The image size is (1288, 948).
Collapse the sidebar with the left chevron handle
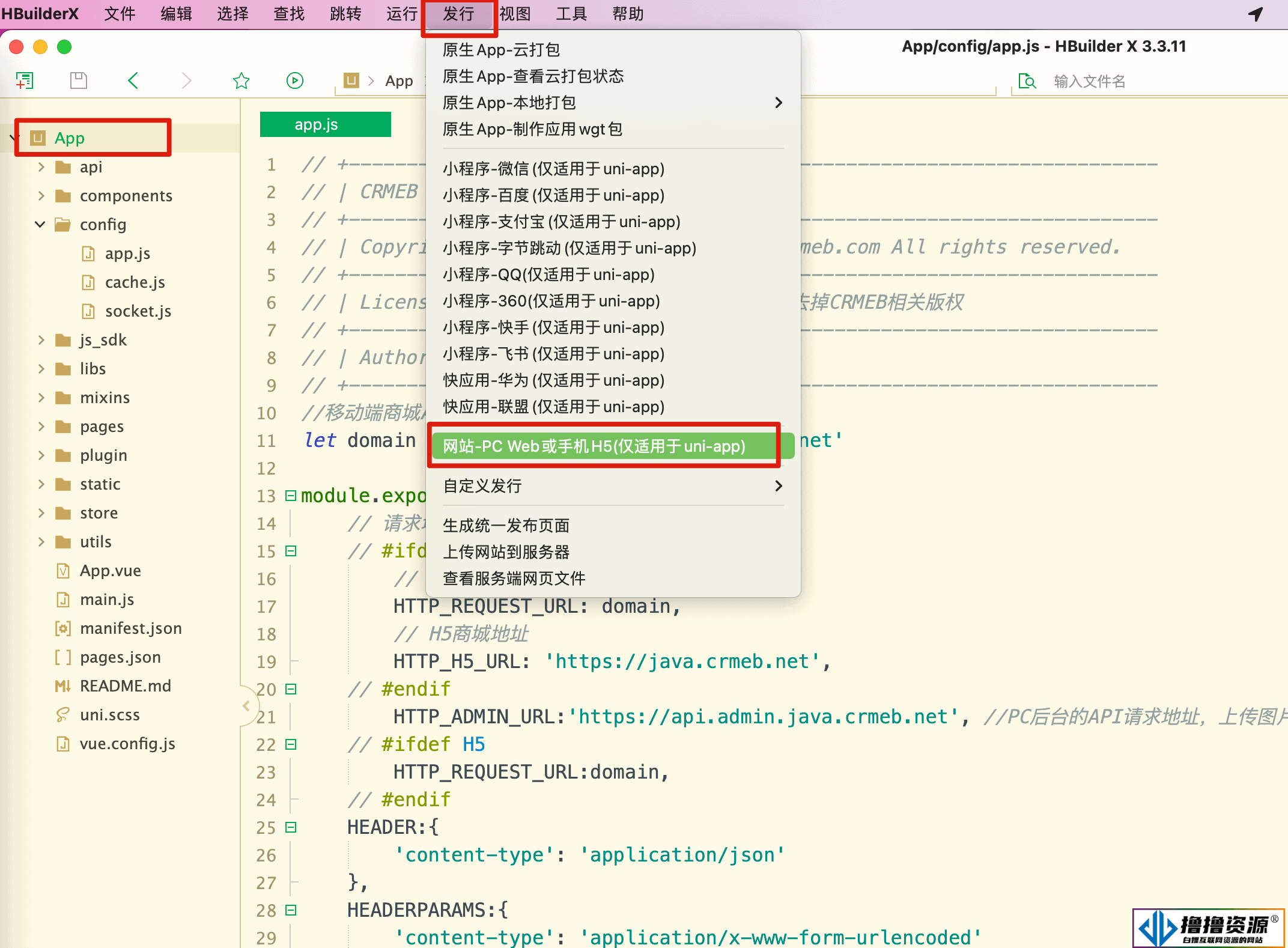pyautogui.click(x=246, y=706)
